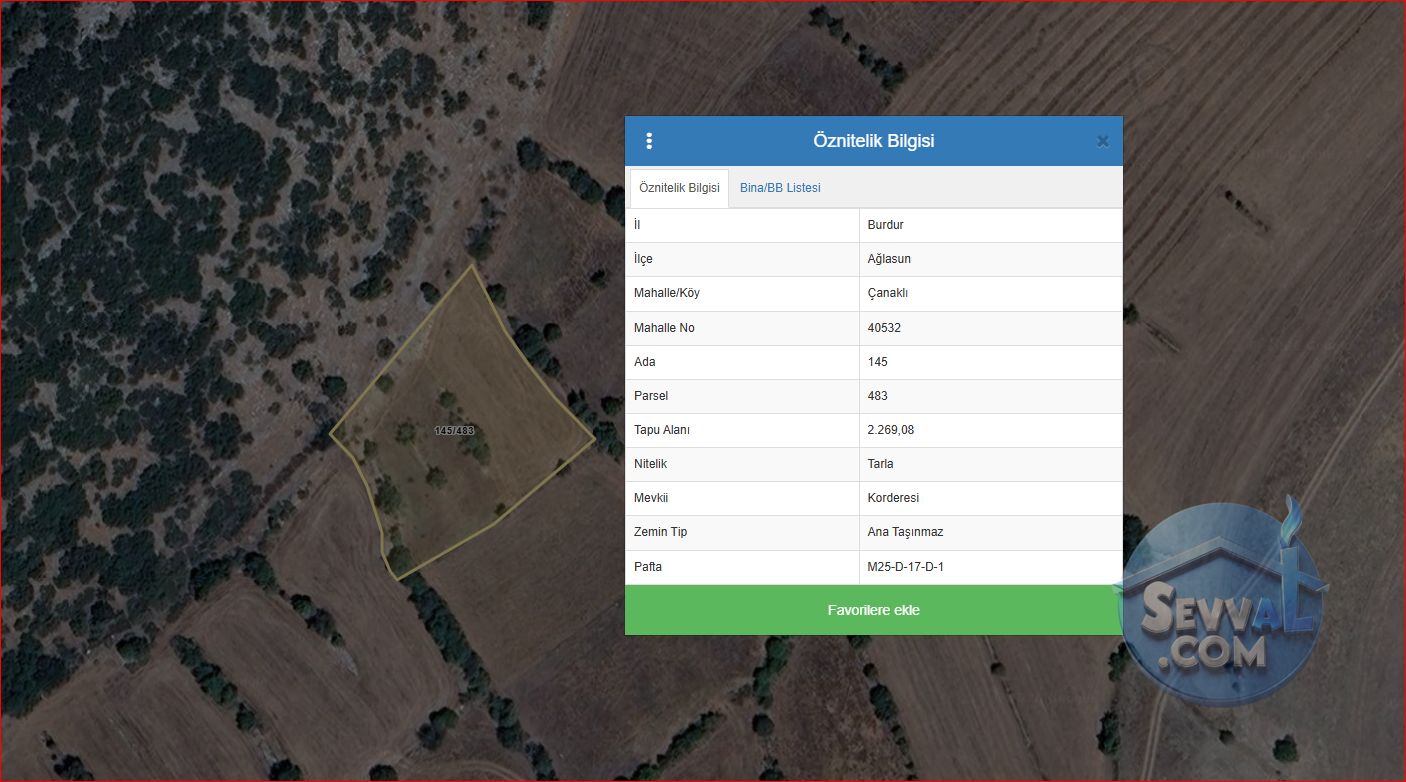Screen dimensions: 1406x782
Task: Click the Nitelik row label
Action: click(x=650, y=464)
